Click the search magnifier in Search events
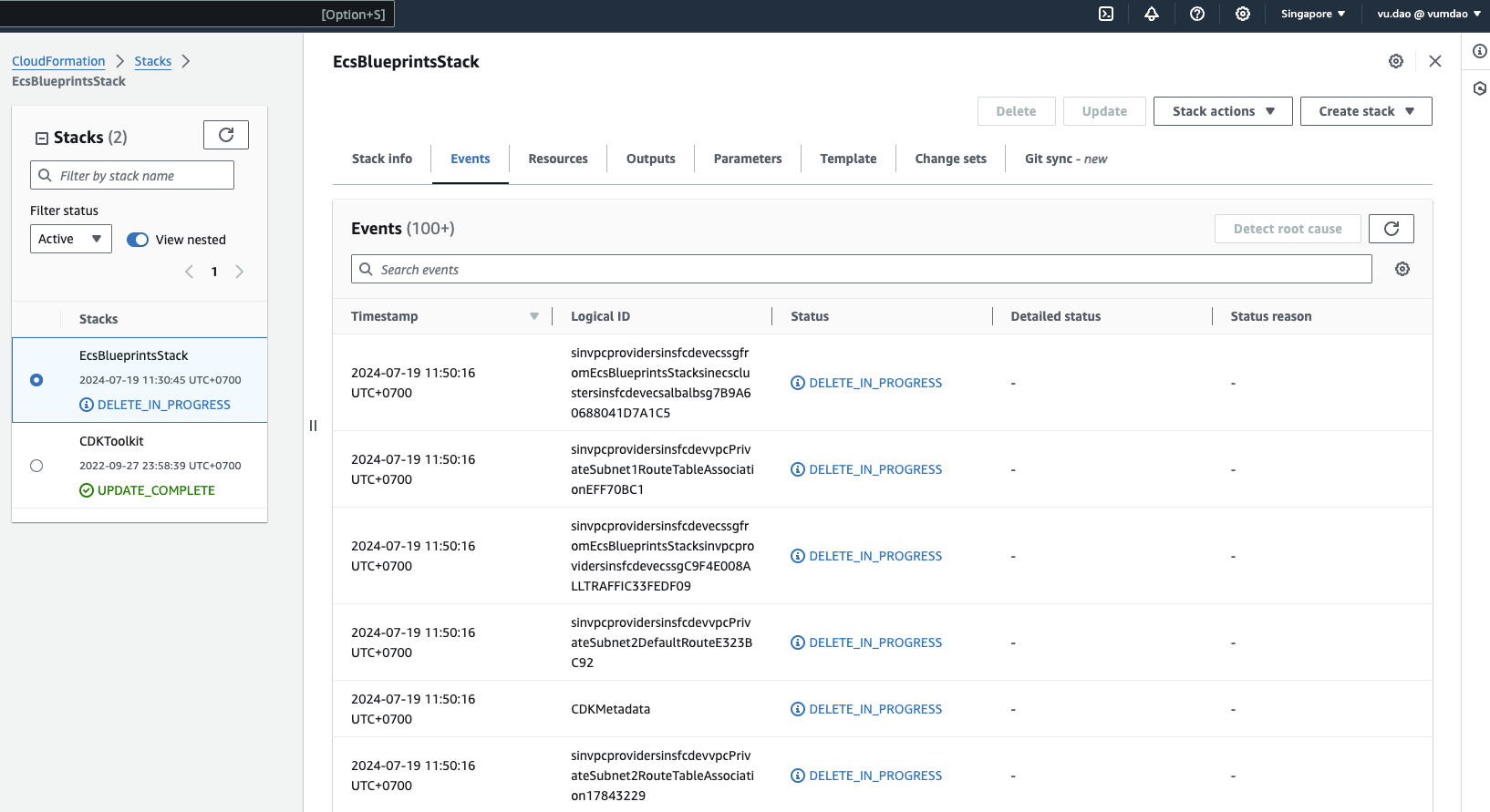This screenshot has height=812, width=1490. (367, 269)
